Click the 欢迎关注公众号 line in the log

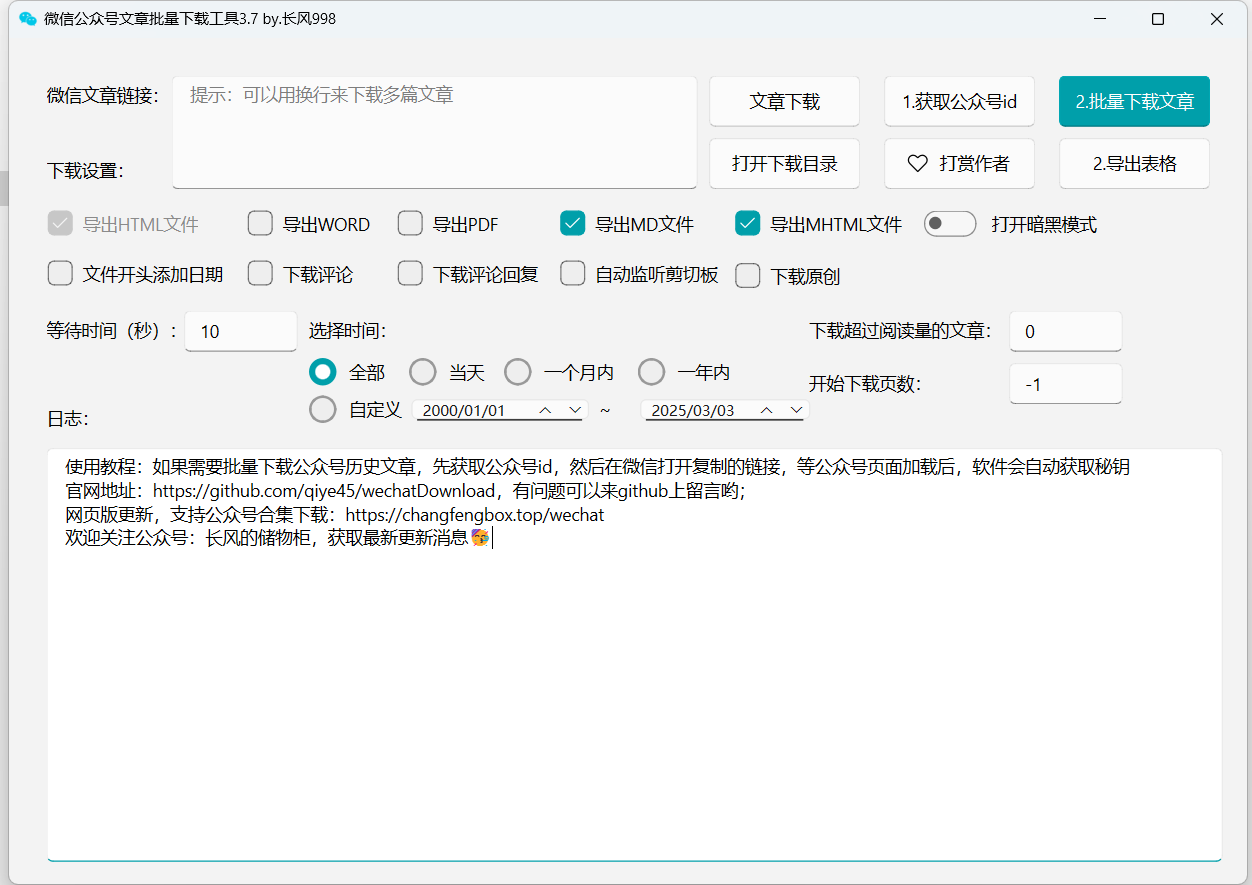click(278, 538)
